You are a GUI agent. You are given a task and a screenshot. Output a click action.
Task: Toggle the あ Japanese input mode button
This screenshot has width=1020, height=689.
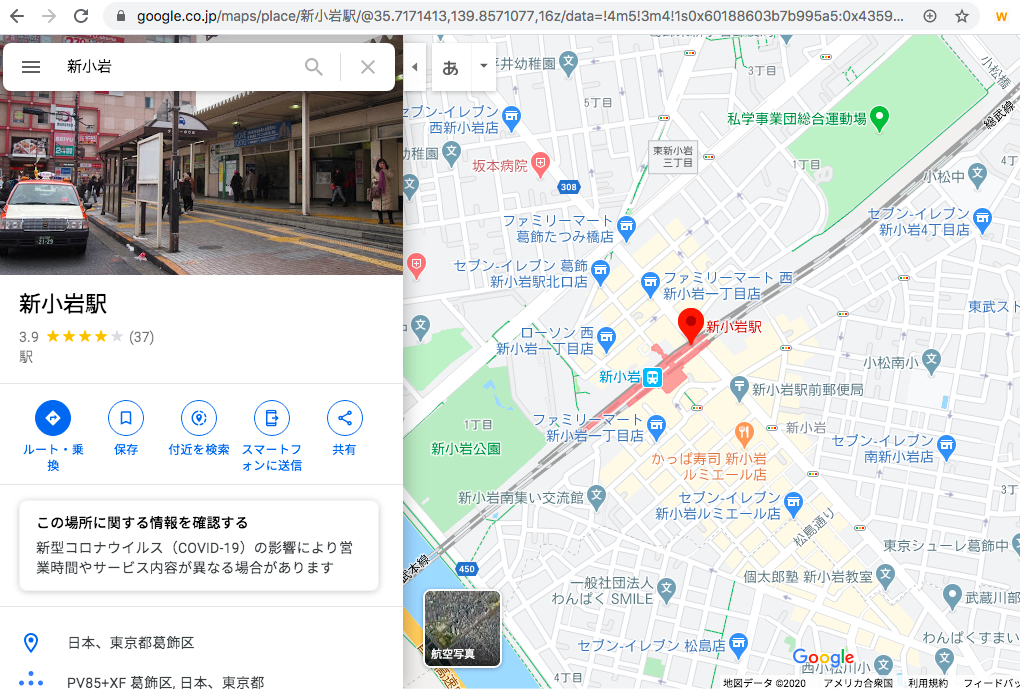point(451,67)
